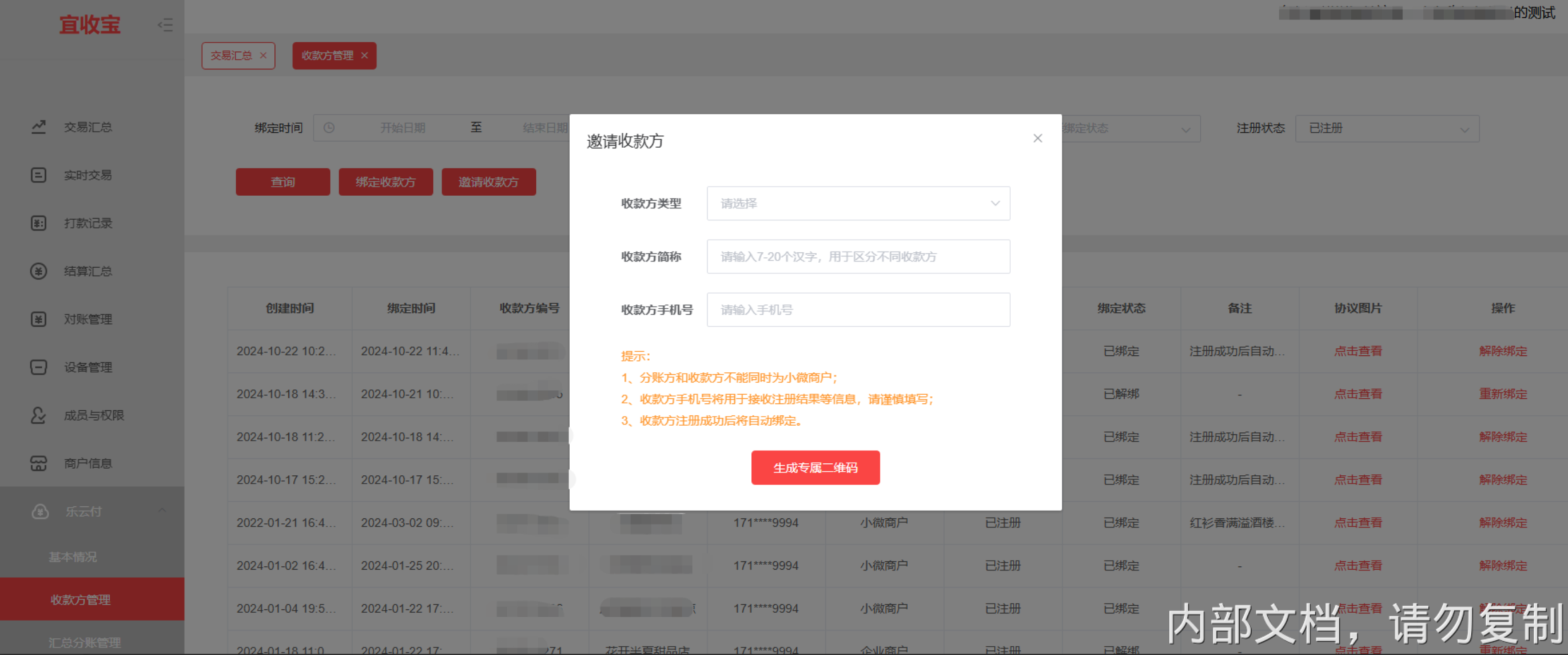This screenshot has height=655, width=1568.
Task: Open the 收款方类型 dropdown
Action: [x=858, y=203]
